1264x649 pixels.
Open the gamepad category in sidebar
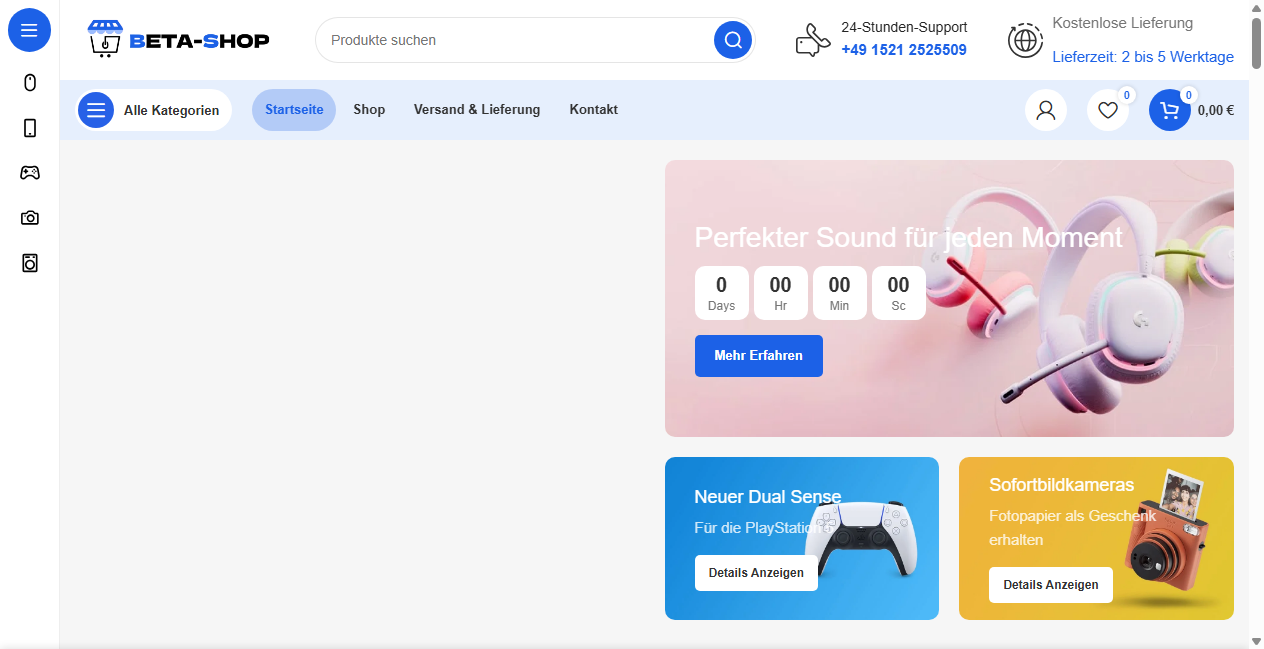click(x=30, y=173)
